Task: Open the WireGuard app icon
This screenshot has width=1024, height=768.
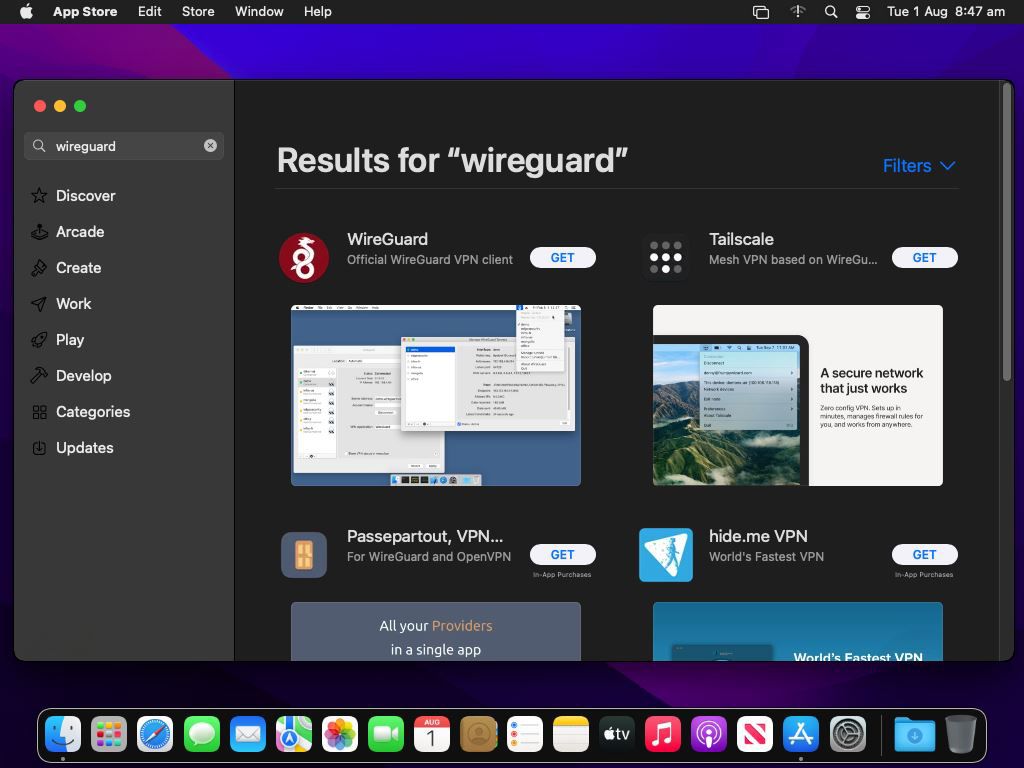Action: (304, 257)
